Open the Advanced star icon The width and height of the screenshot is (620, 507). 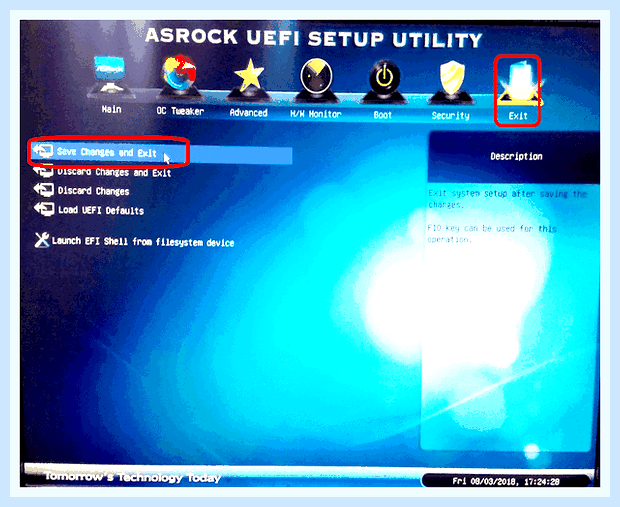click(x=248, y=78)
